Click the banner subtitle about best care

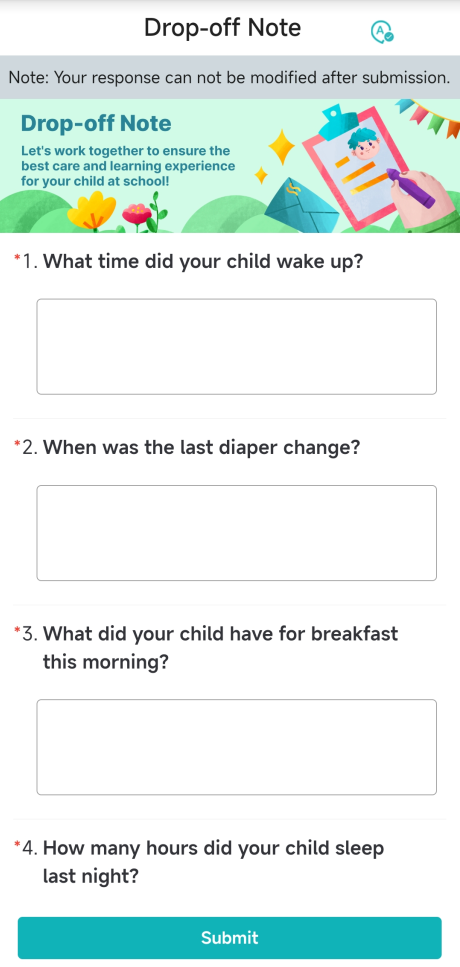pos(128,167)
